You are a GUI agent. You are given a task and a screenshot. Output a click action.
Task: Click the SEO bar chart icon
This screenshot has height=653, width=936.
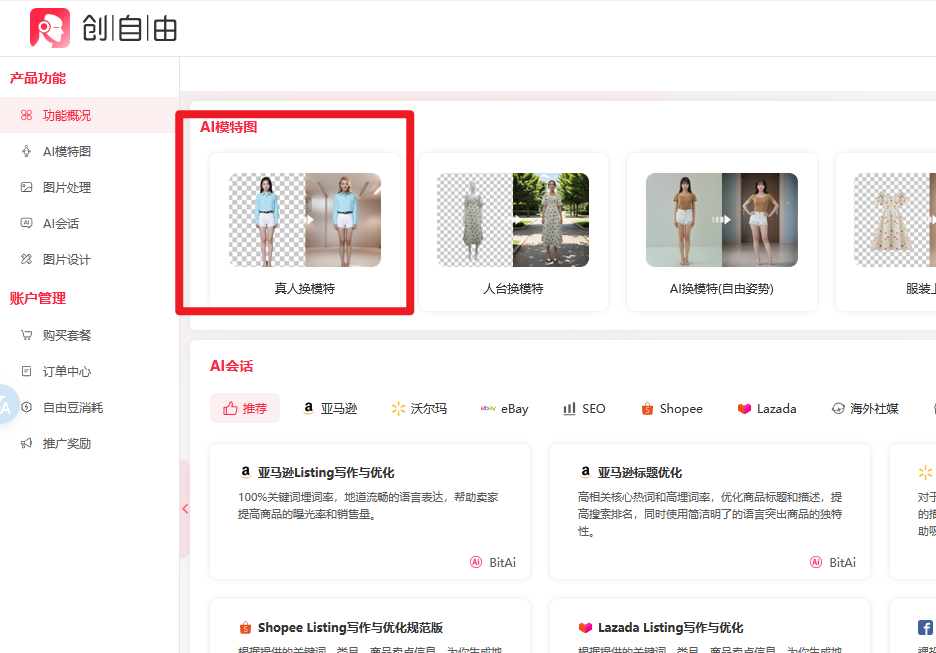click(x=569, y=408)
